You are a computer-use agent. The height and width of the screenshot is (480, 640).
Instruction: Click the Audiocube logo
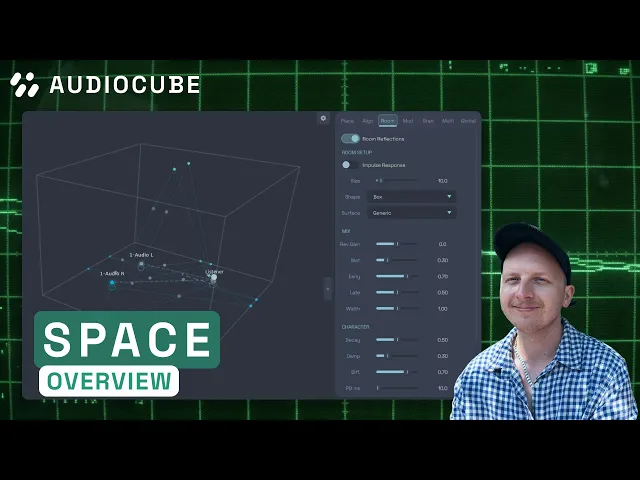(x=105, y=84)
